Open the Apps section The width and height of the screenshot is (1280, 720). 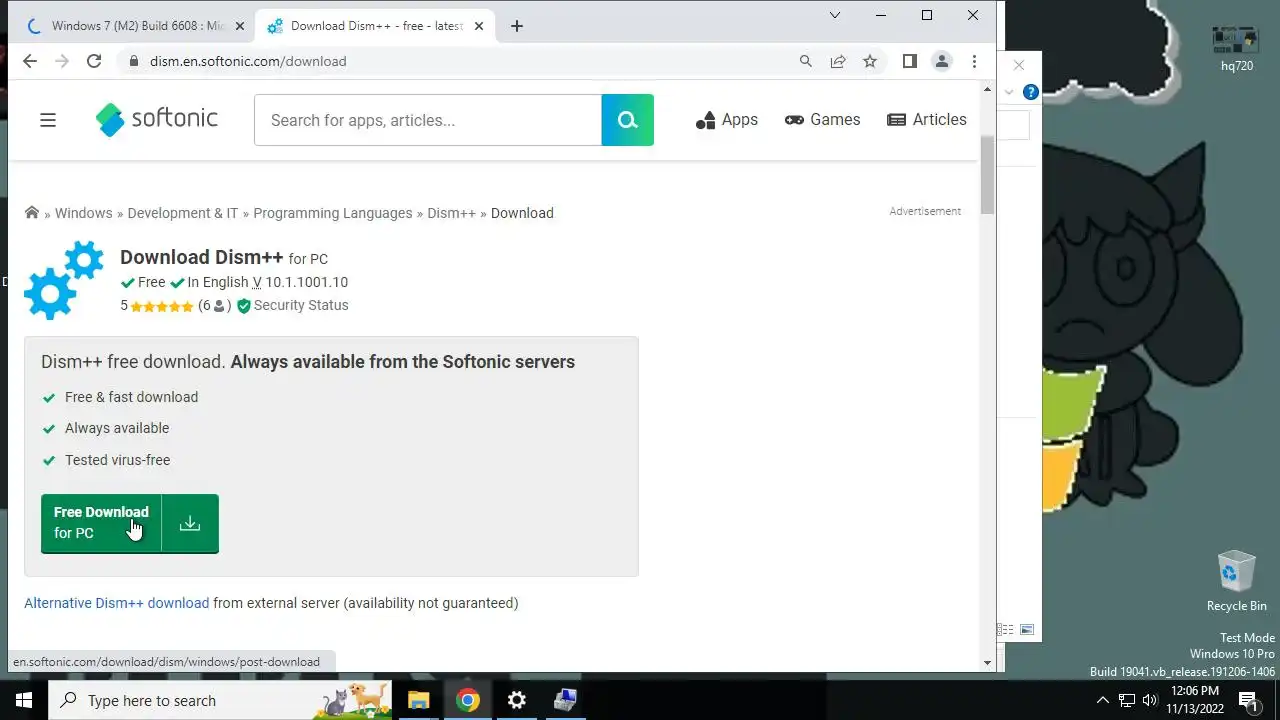(727, 120)
